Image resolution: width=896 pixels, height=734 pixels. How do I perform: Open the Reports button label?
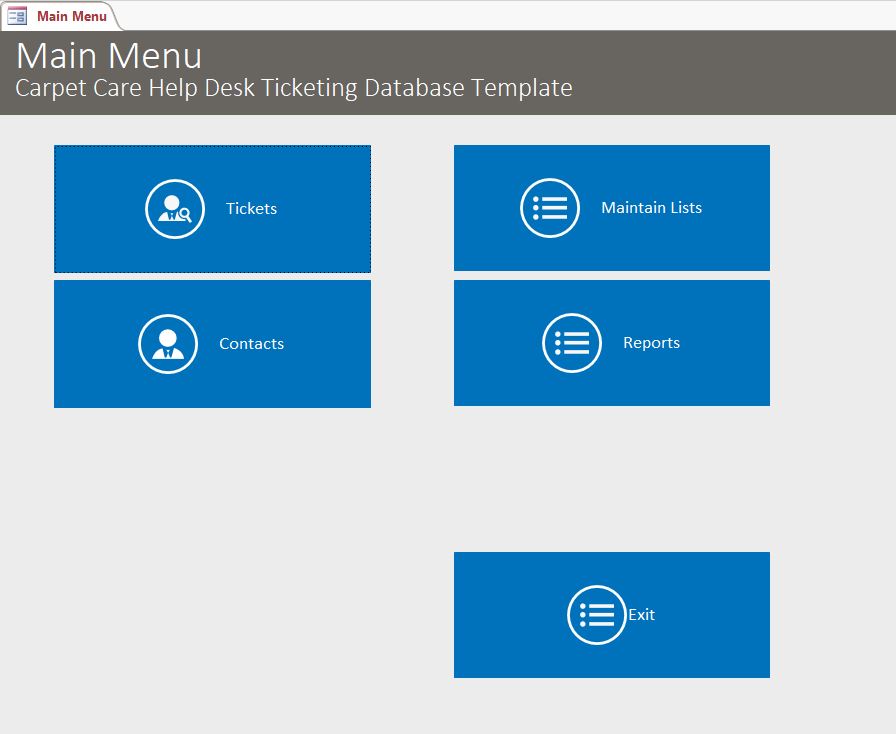(651, 343)
